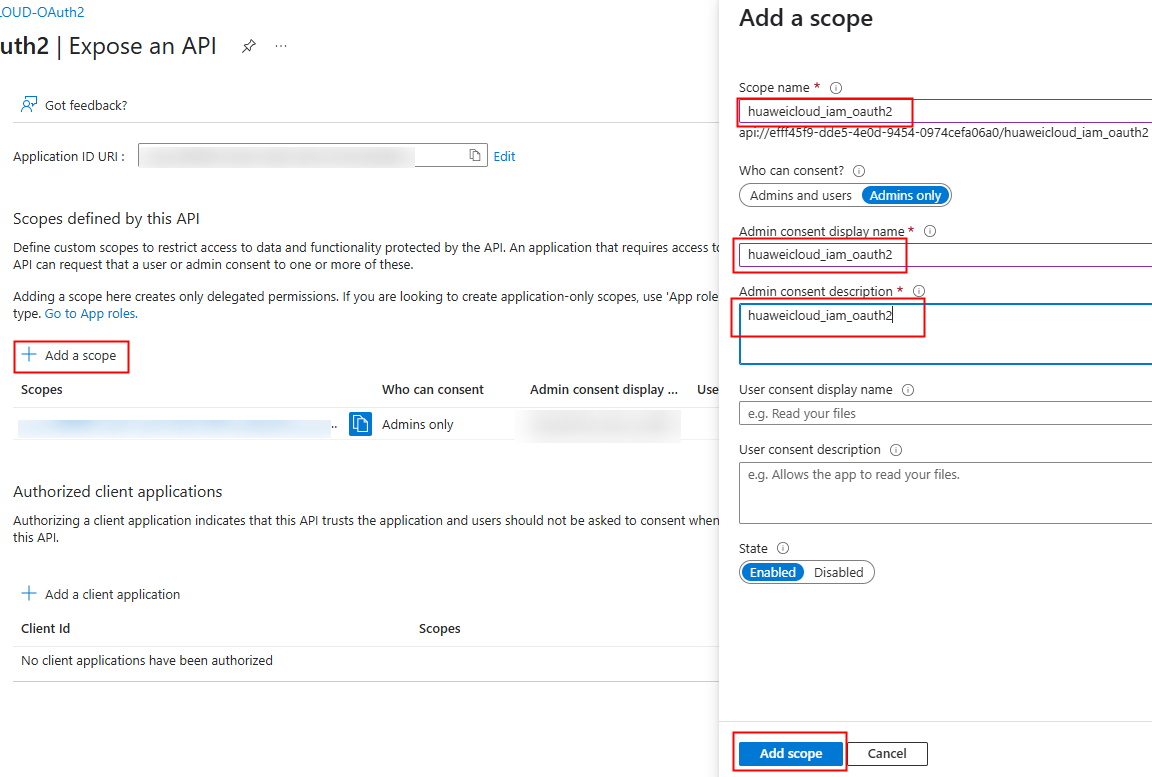Click No client applications have been authorized

click(147, 660)
